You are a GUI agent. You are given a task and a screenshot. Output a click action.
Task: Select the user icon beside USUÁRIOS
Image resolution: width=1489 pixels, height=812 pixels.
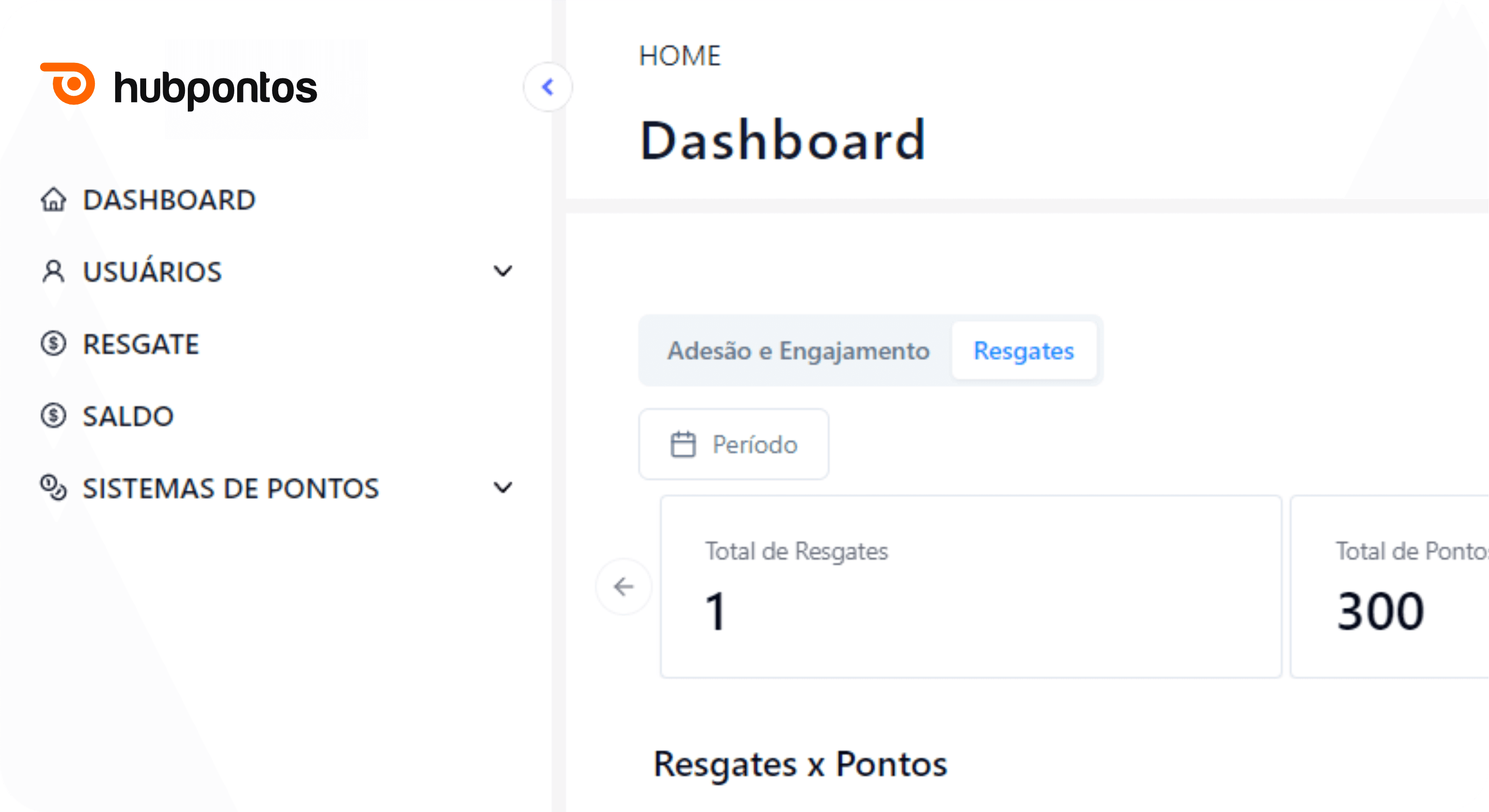[x=54, y=271]
